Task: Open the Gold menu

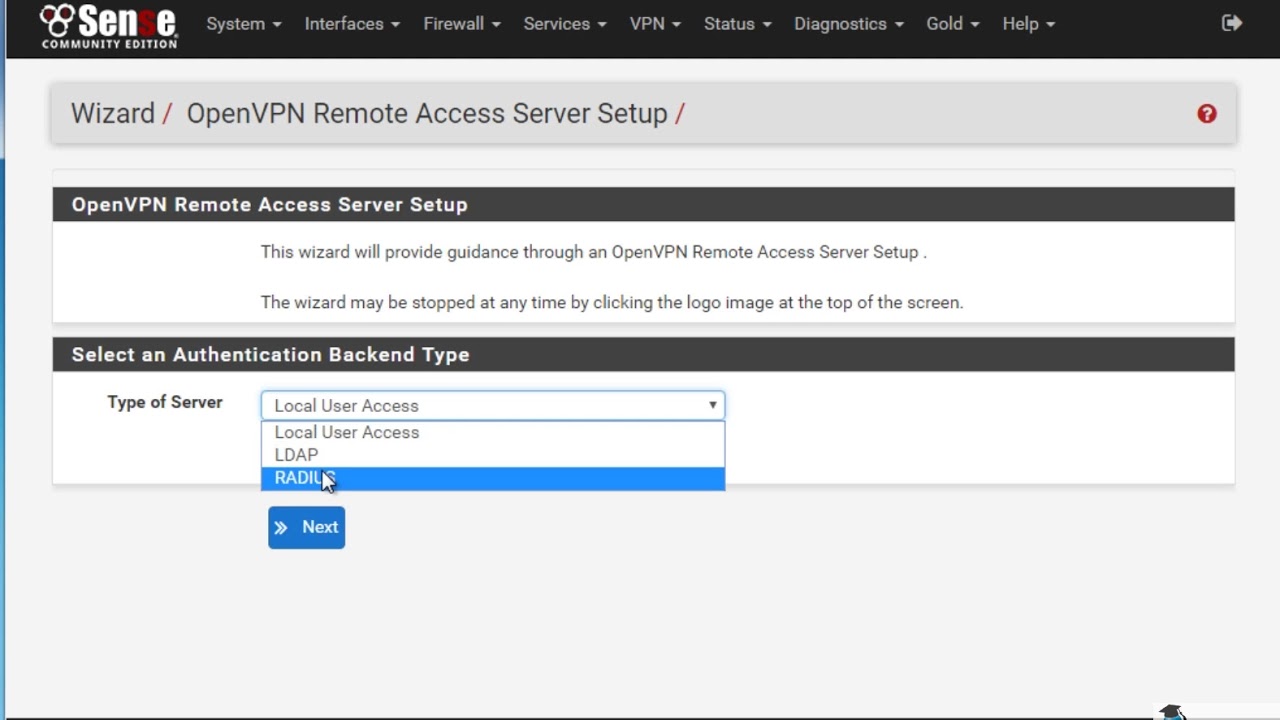Action: pyautogui.click(x=952, y=24)
